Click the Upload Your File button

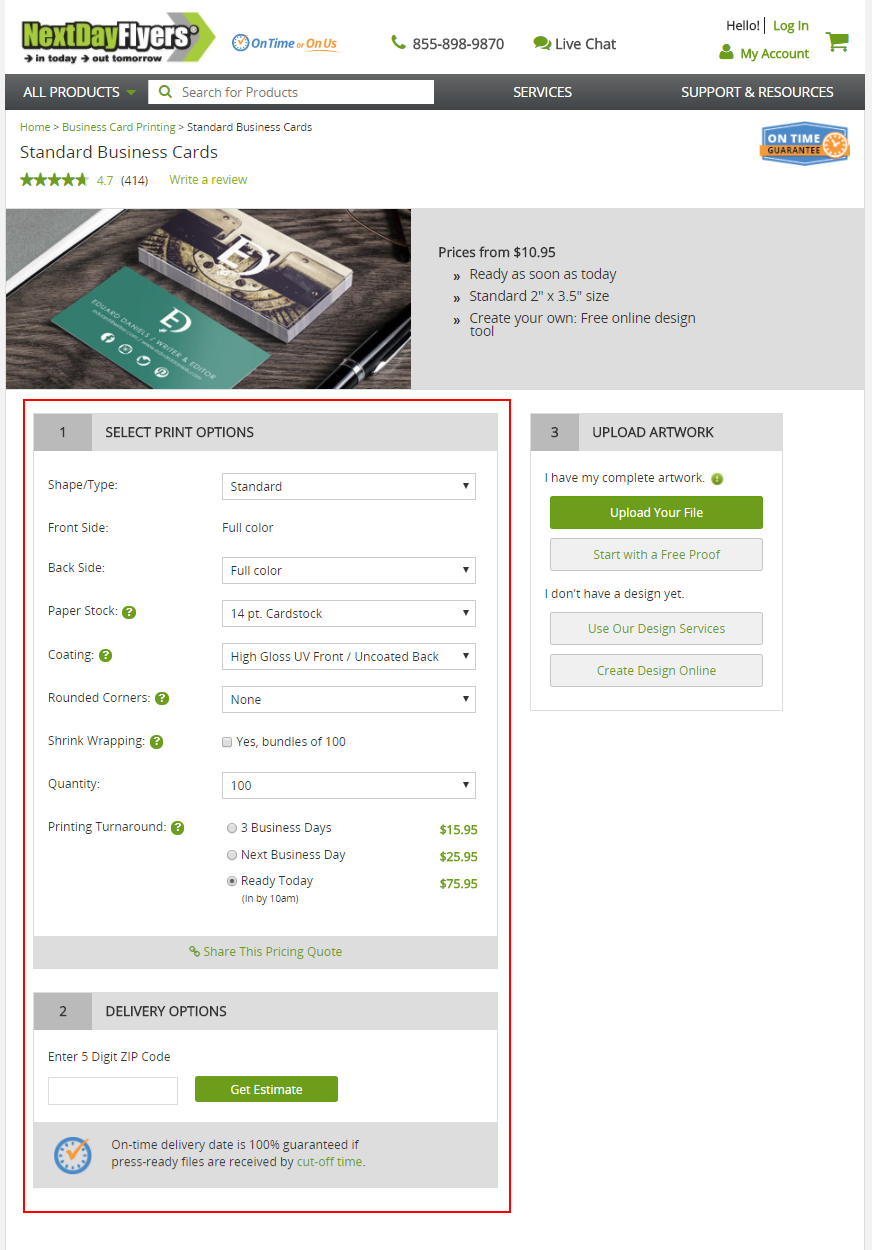(656, 512)
